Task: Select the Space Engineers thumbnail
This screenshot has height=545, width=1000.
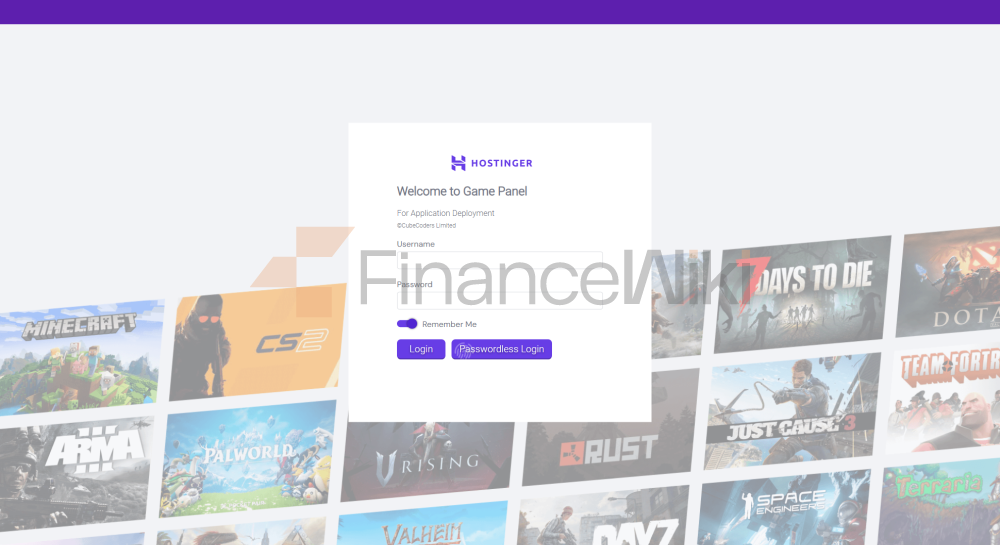Action: pyautogui.click(x=783, y=508)
